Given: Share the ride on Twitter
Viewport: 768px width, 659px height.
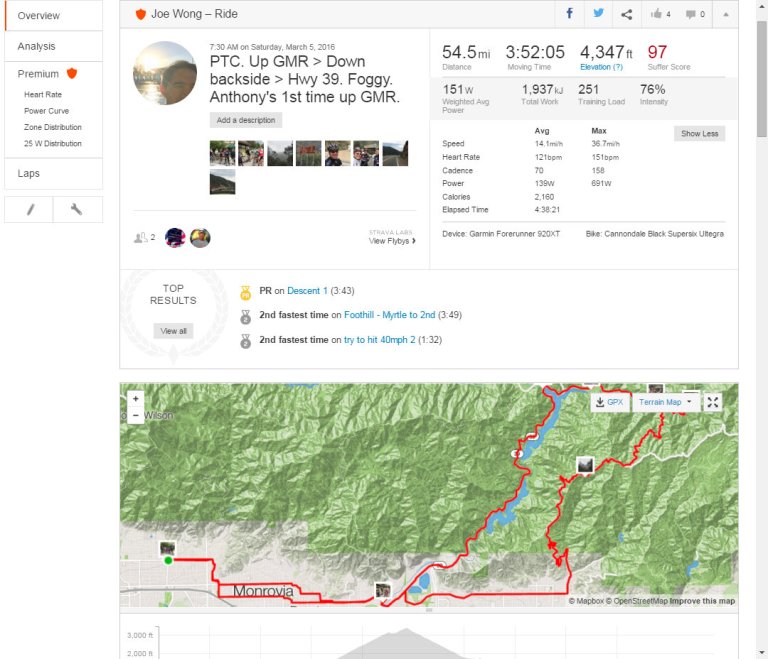Looking at the screenshot, I should pos(598,14).
